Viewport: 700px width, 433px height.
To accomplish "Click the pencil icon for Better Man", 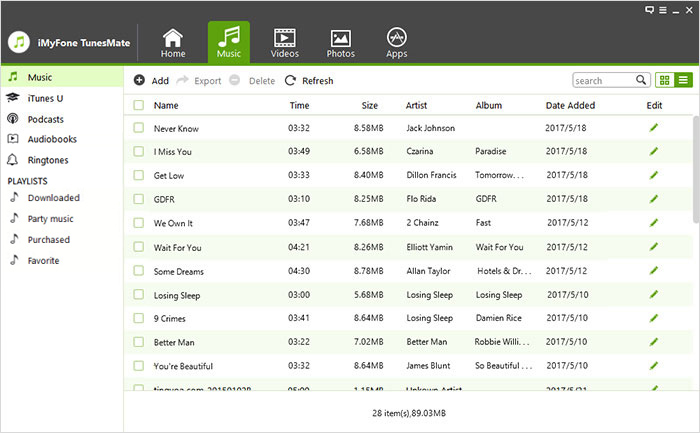I will [x=654, y=342].
